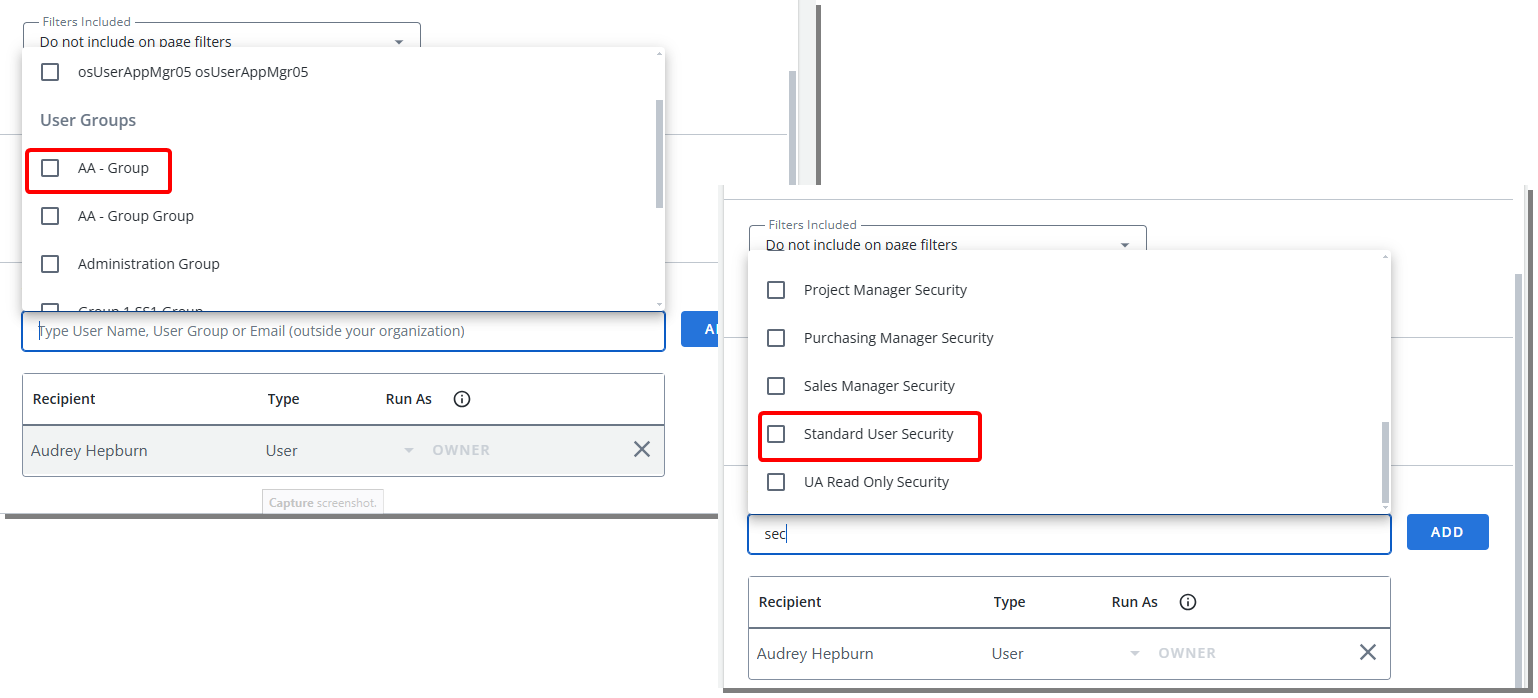
Task: Click the dropdown chevron in right Filters Included box
Action: click(1124, 244)
